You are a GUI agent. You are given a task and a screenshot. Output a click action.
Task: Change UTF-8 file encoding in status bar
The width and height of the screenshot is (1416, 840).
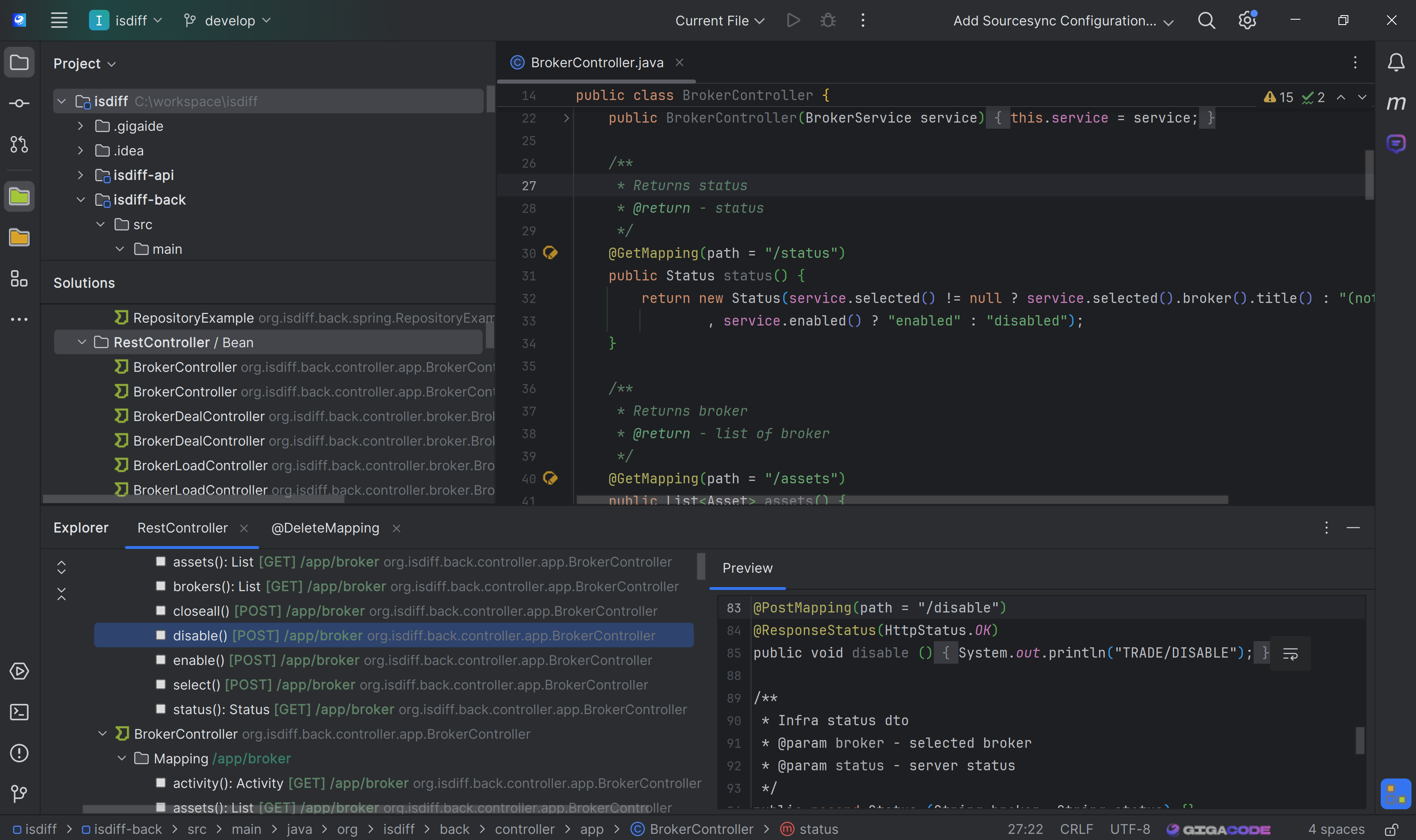[1130, 829]
